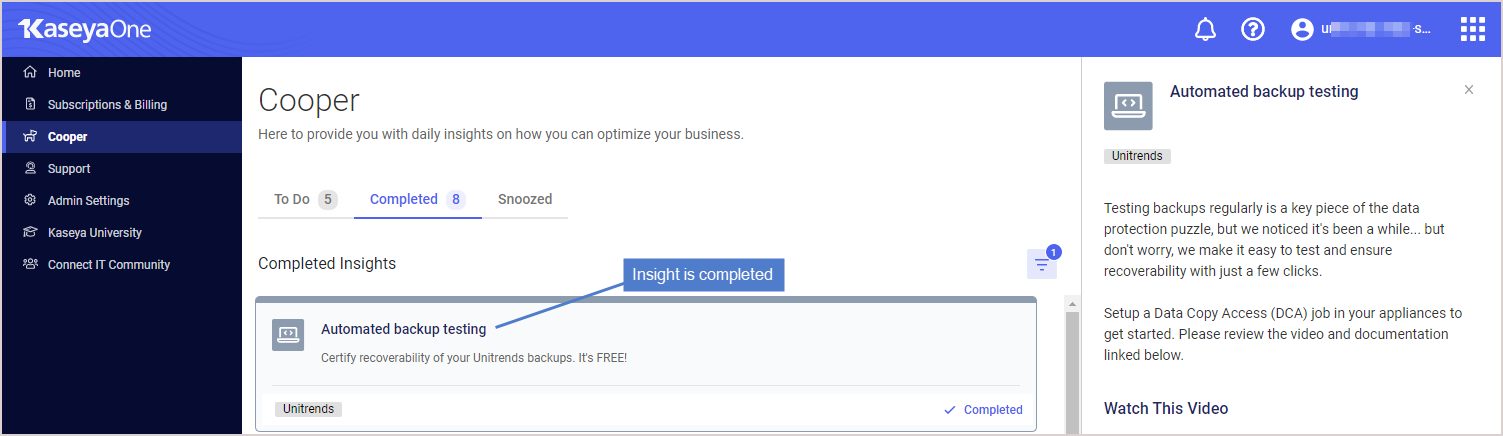This screenshot has width=1503, height=436.
Task: Open the help question mark icon
Action: 1253,30
